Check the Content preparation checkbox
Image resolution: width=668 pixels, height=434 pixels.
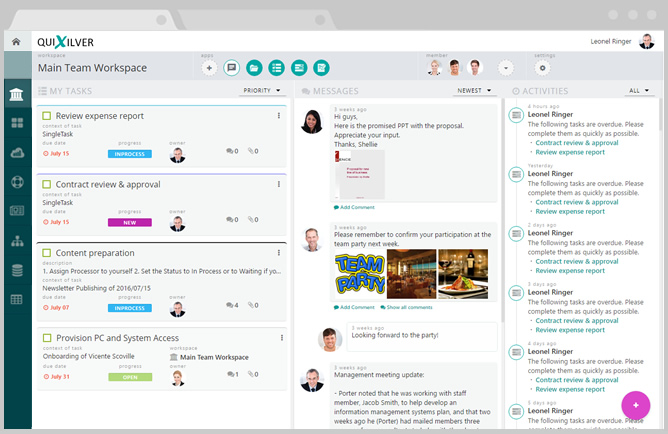tap(47, 253)
